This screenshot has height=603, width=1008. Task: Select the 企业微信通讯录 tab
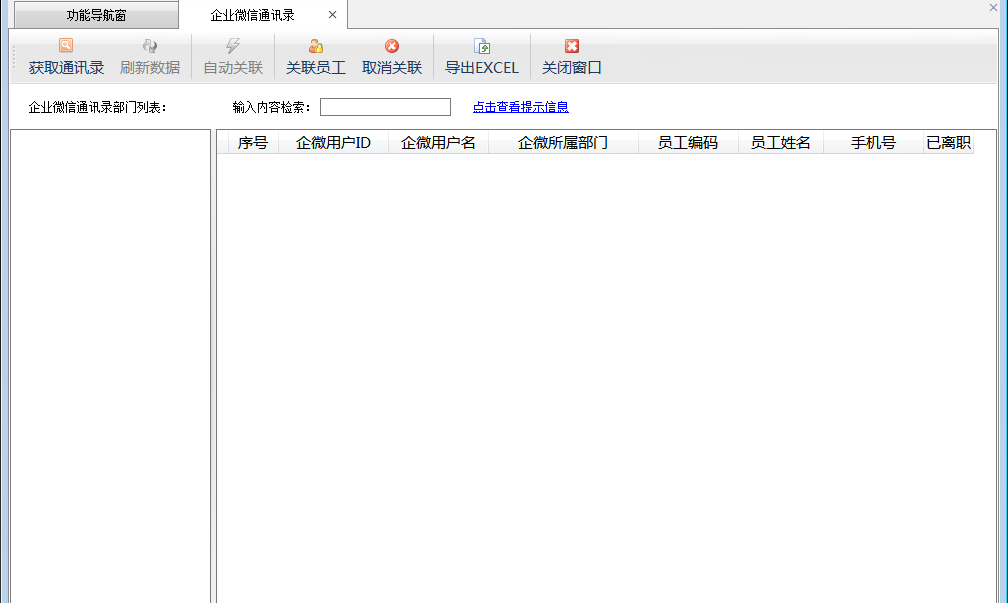[252, 15]
